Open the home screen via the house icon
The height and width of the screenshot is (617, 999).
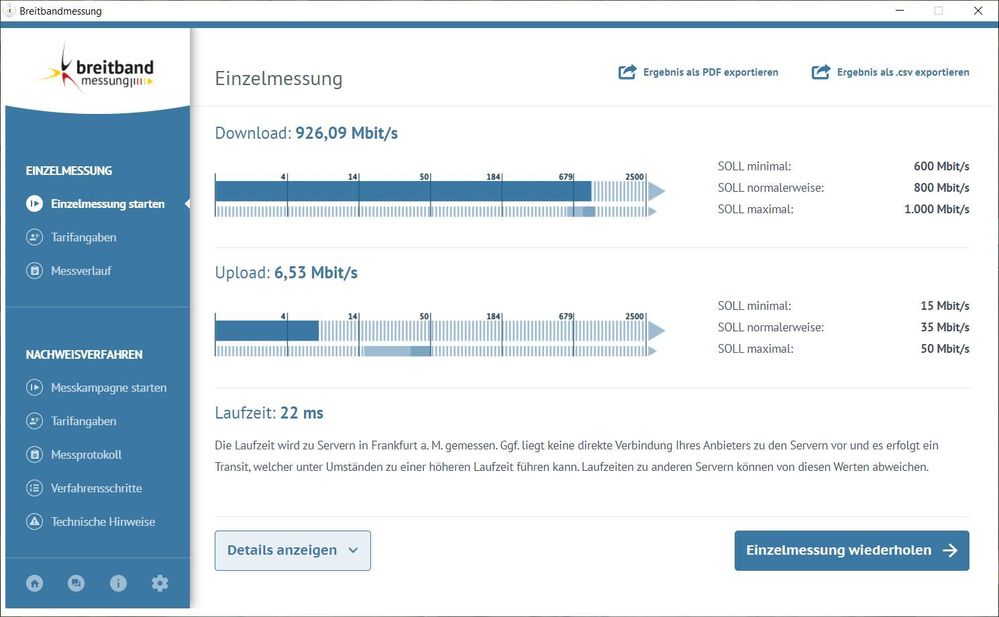(34, 583)
